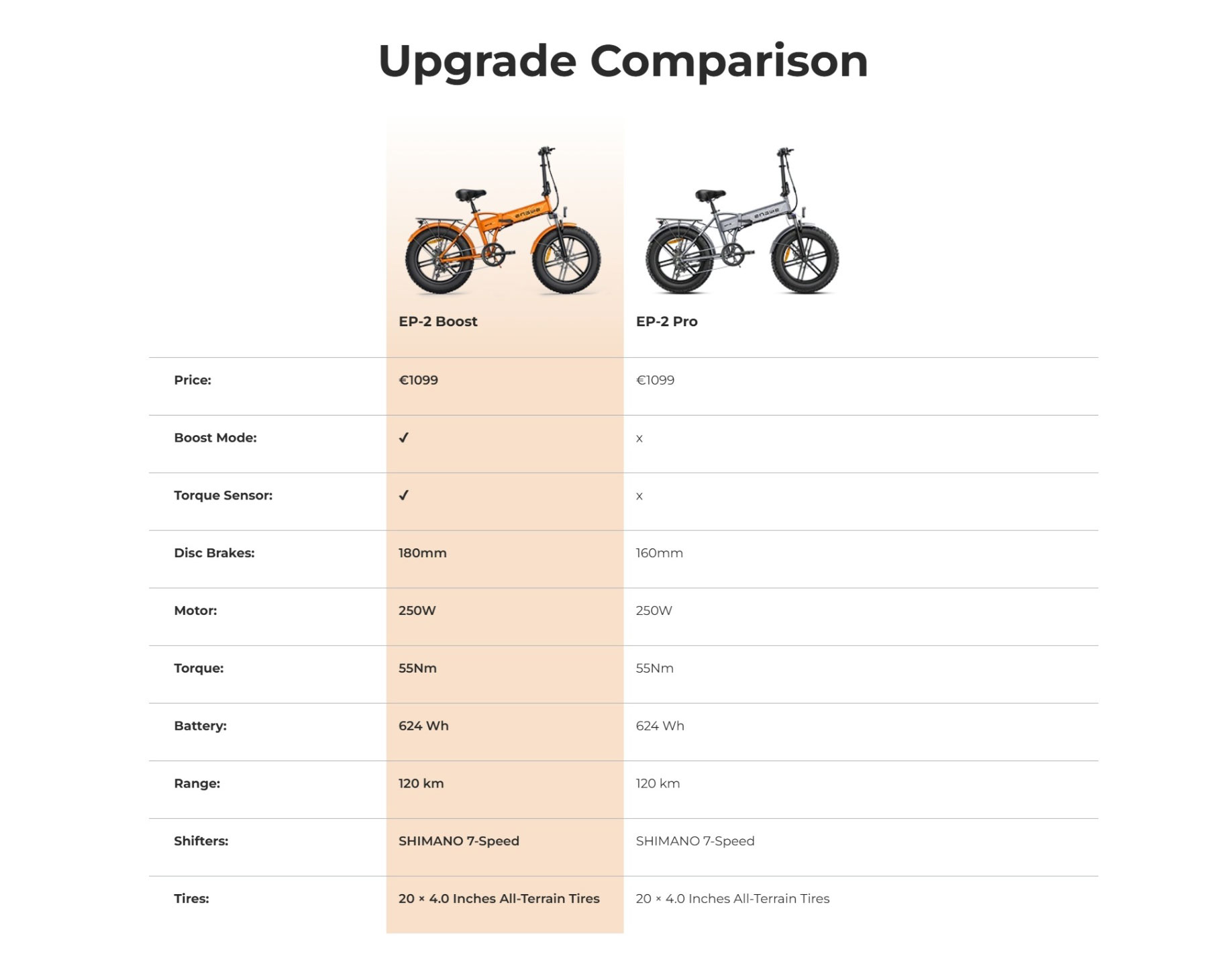Click the Tires row label

click(x=191, y=899)
